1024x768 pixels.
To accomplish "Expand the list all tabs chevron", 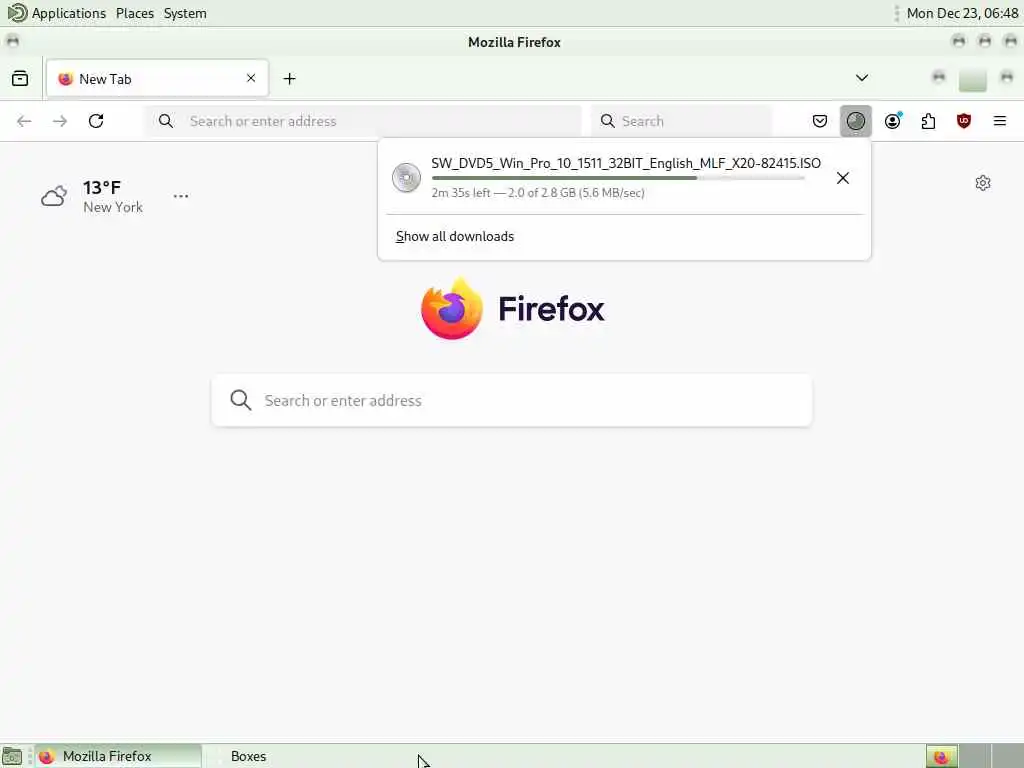I will [862, 78].
